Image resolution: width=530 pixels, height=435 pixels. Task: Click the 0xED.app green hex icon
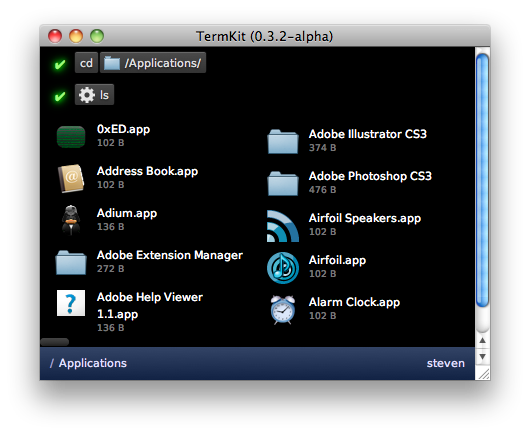71,137
